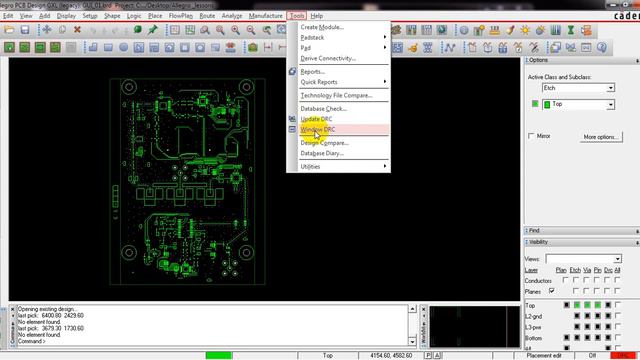Screen dimensions: 640x360
Task: Click the Etch column header link
Action: point(575,270)
